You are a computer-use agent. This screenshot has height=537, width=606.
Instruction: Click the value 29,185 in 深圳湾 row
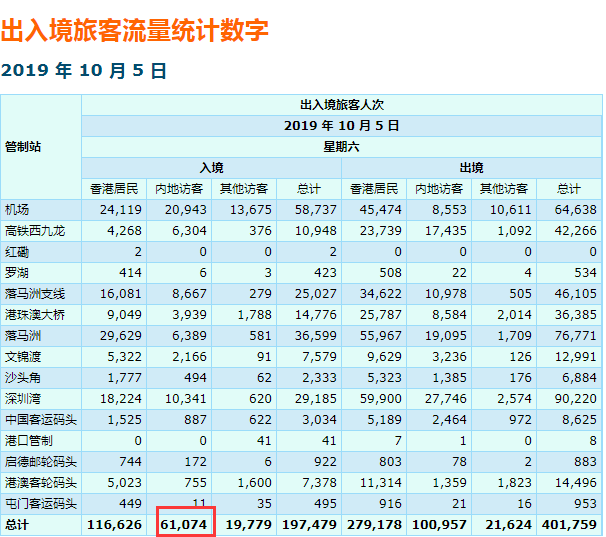click(315, 399)
